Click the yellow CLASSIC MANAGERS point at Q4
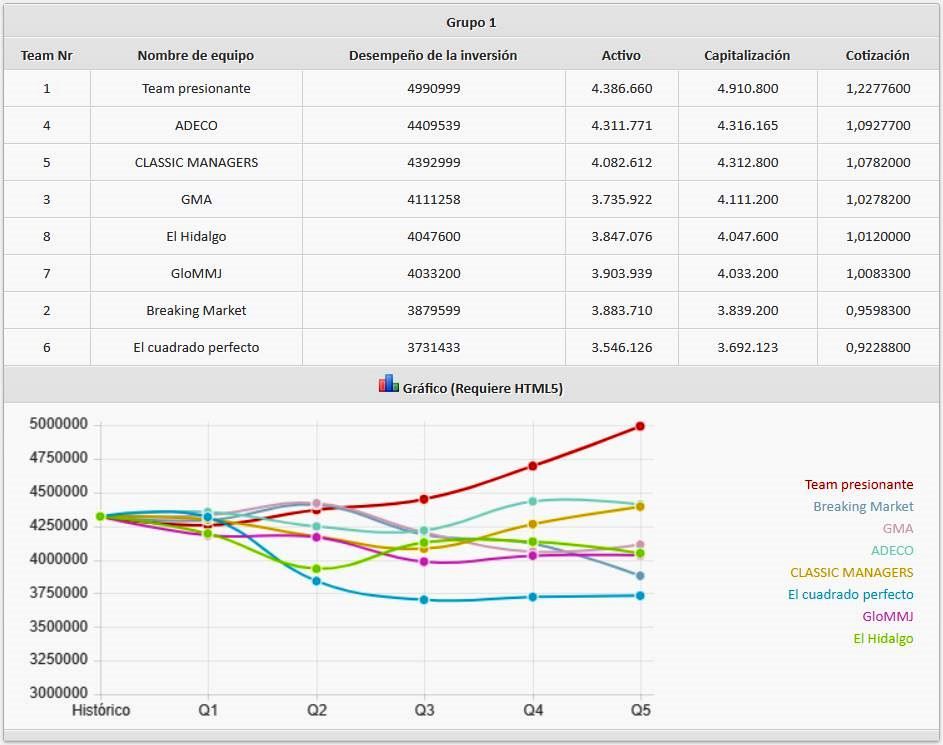The height and width of the screenshot is (745, 943). coord(532,524)
